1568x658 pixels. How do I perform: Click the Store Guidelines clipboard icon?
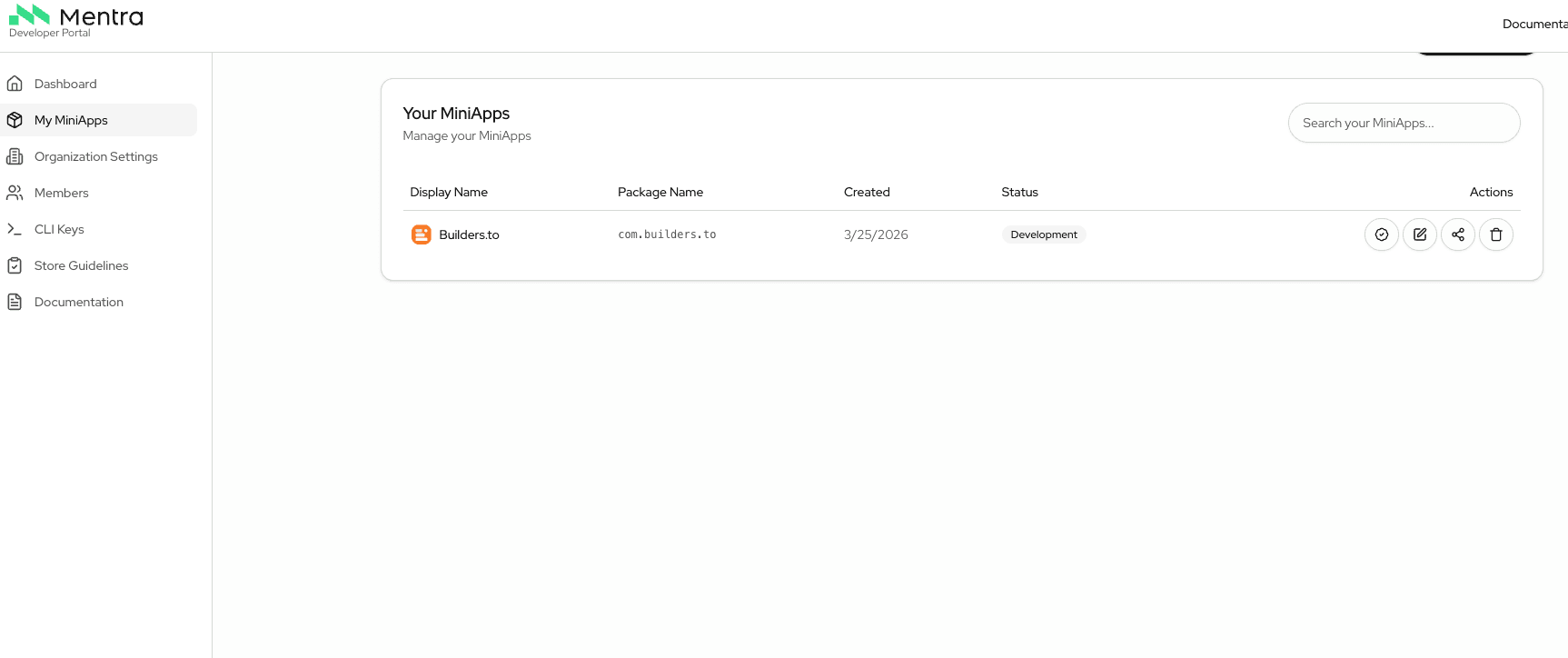pos(15,265)
